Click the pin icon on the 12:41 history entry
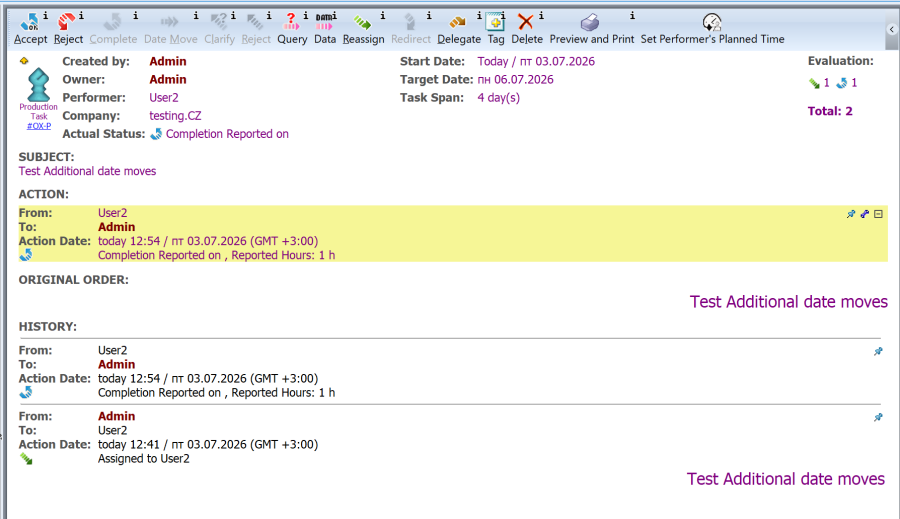 [878, 417]
